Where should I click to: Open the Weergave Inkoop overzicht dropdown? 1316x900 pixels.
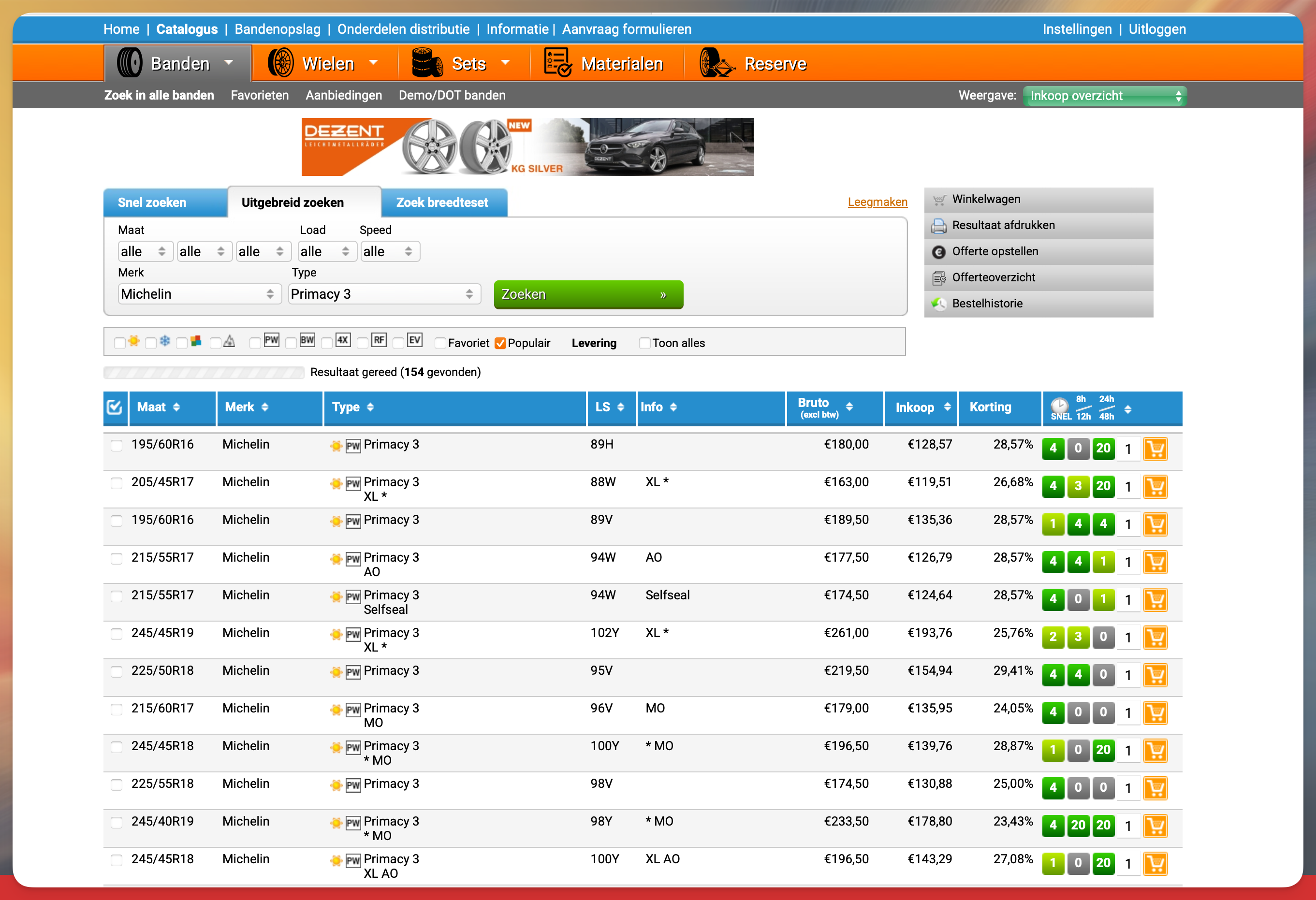click(x=1104, y=96)
